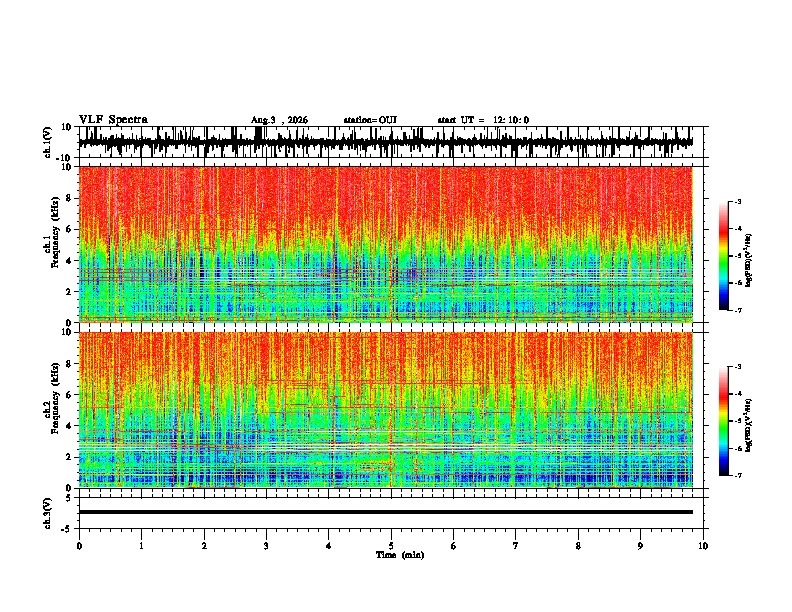Click time axis tick label "10"
The width and height of the screenshot is (792, 612).
pyautogui.click(x=703, y=546)
